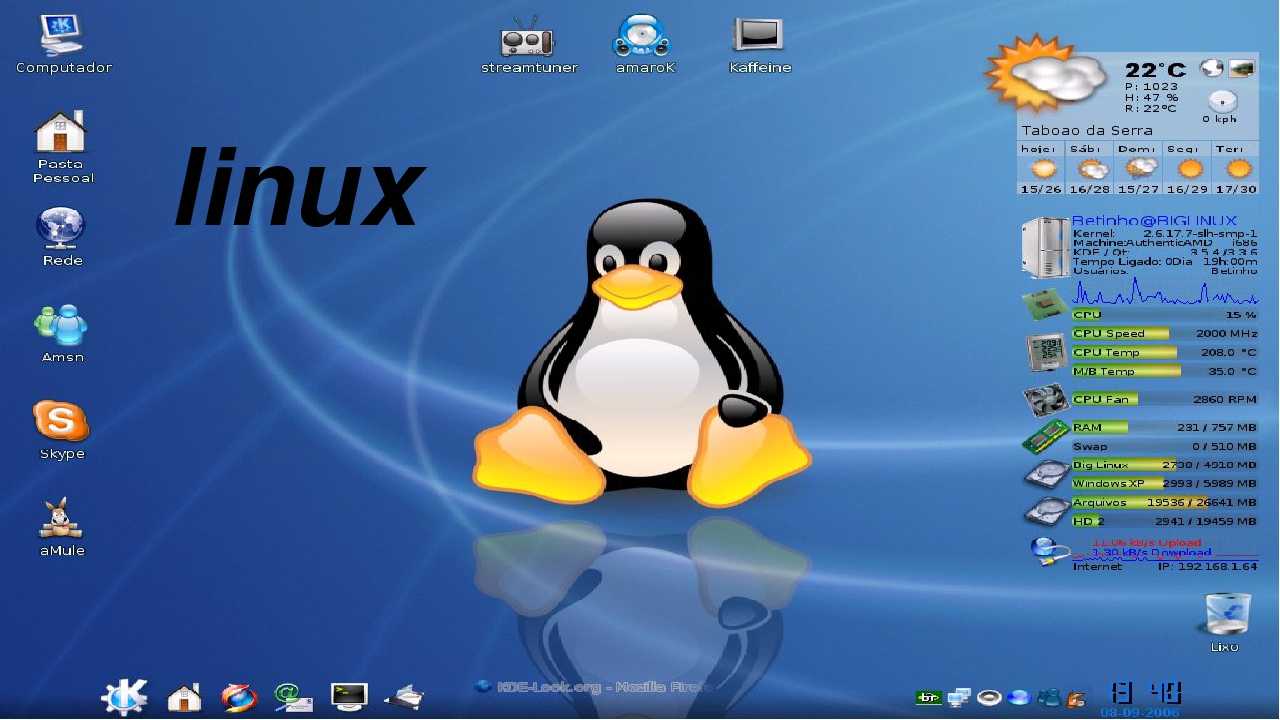Click the Swap 0 / 510 MB row
This screenshot has height=720, width=1280.
pyautogui.click(x=1165, y=447)
